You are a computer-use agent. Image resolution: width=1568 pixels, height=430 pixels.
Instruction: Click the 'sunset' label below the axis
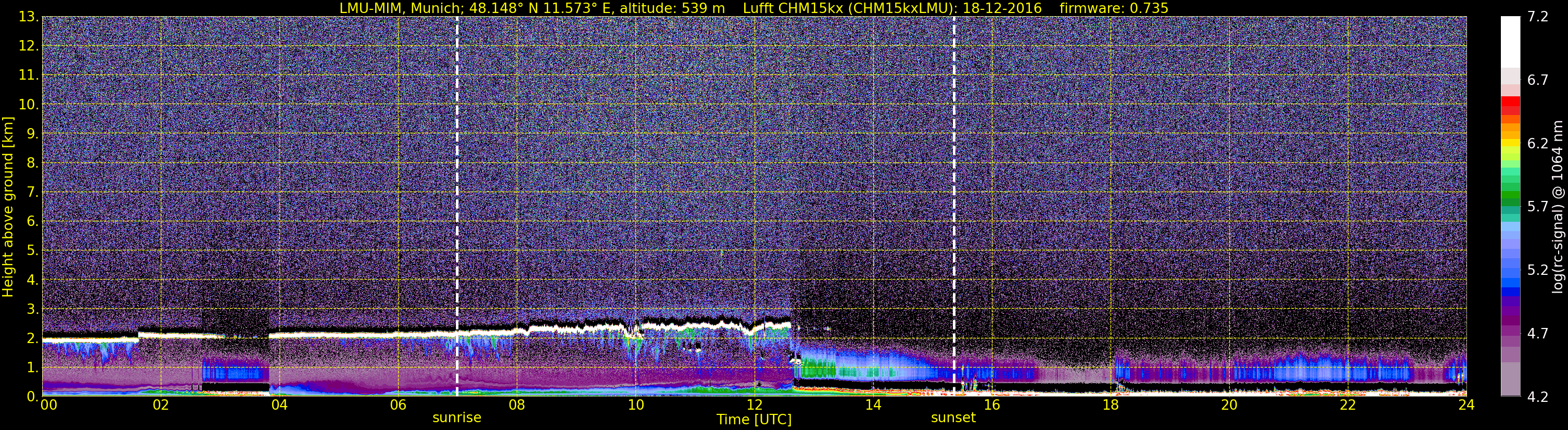click(953, 418)
